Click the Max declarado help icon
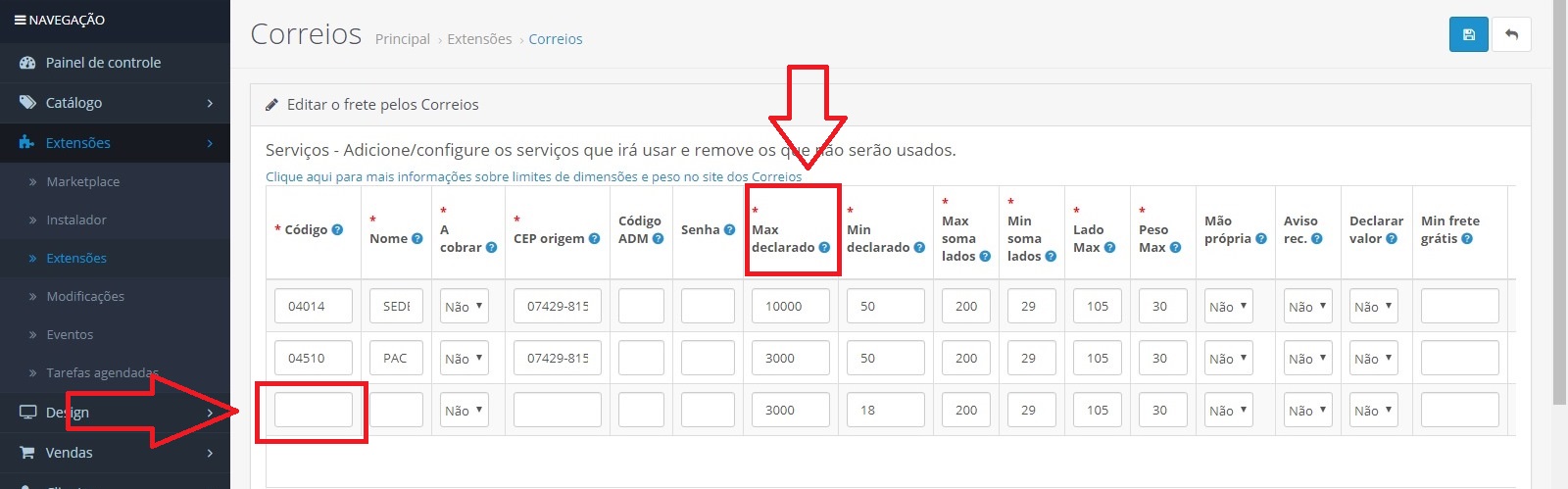Screen dimensions: 1568x489 (824, 247)
